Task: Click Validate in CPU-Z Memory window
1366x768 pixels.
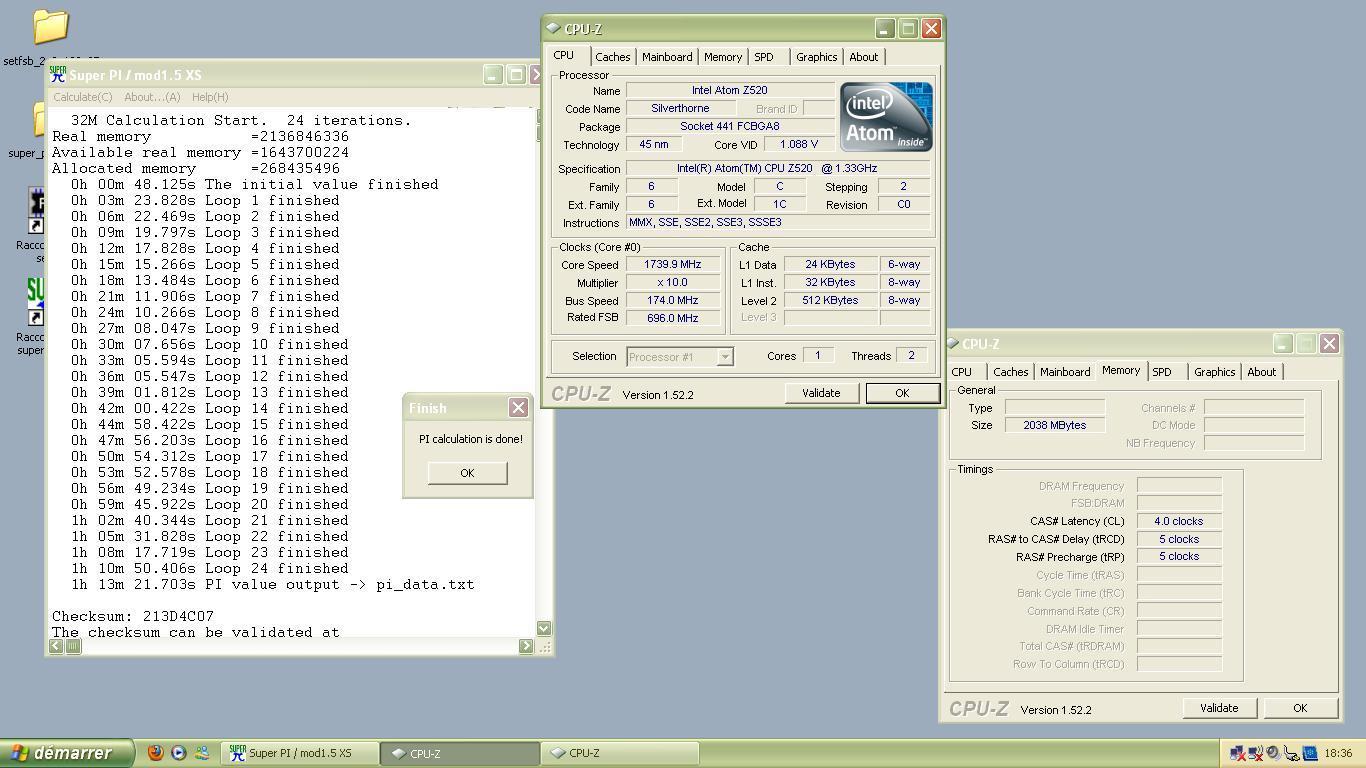Action: click(1219, 708)
